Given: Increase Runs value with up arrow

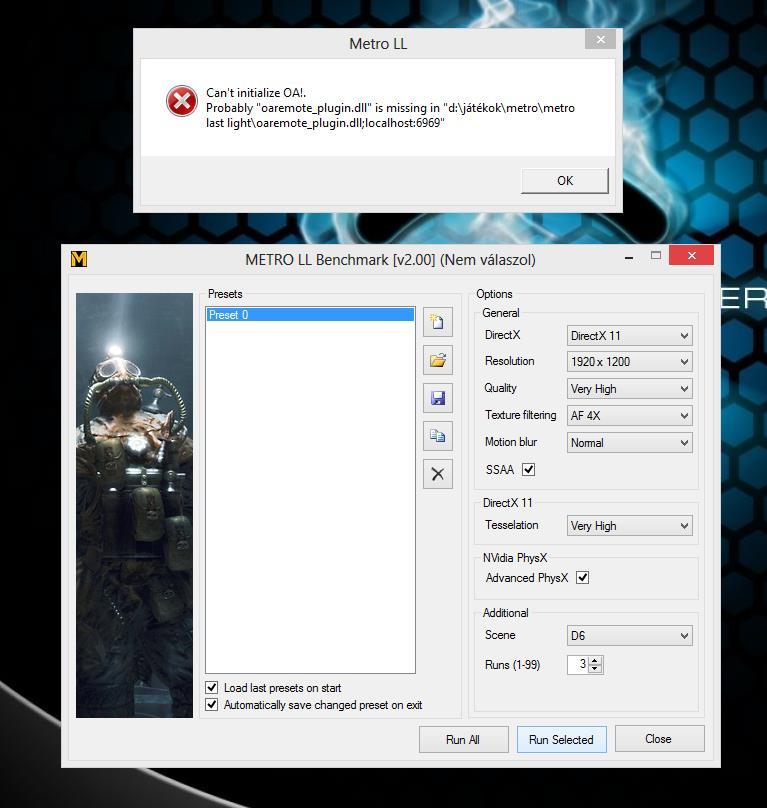Looking at the screenshot, I should [x=595, y=660].
